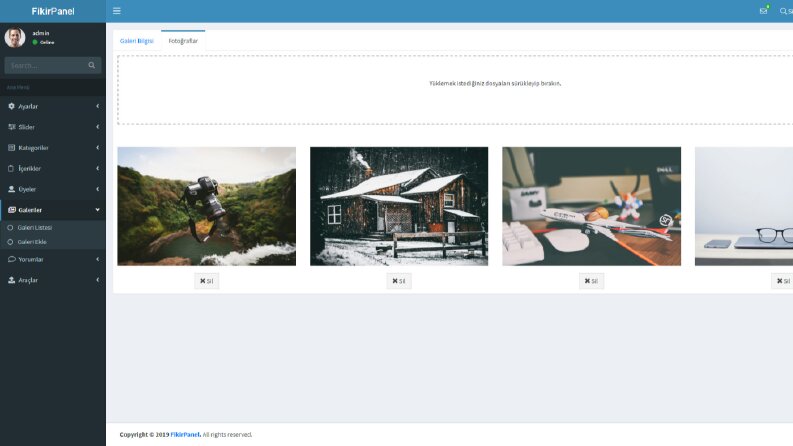Click the Üyeler user icon

pos(11,189)
